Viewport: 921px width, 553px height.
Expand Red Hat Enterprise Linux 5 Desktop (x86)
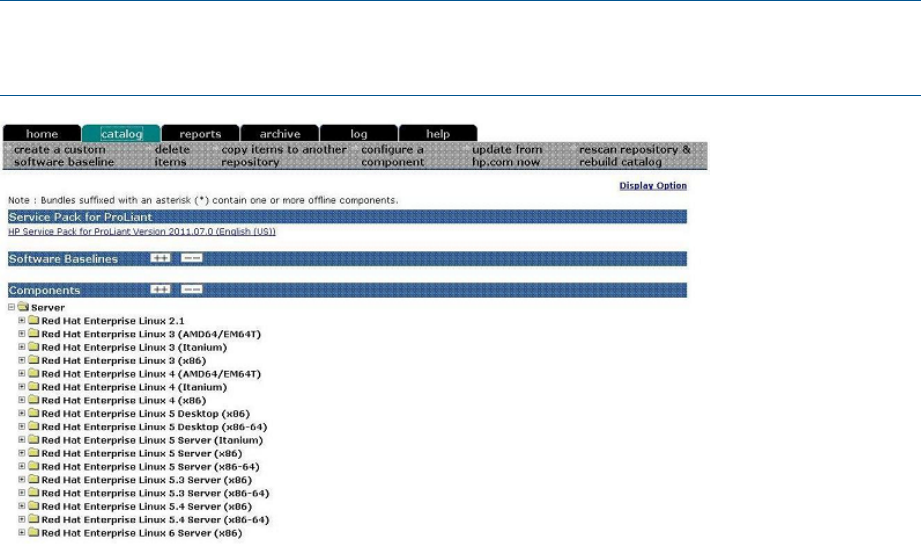click(x=22, y=413)
